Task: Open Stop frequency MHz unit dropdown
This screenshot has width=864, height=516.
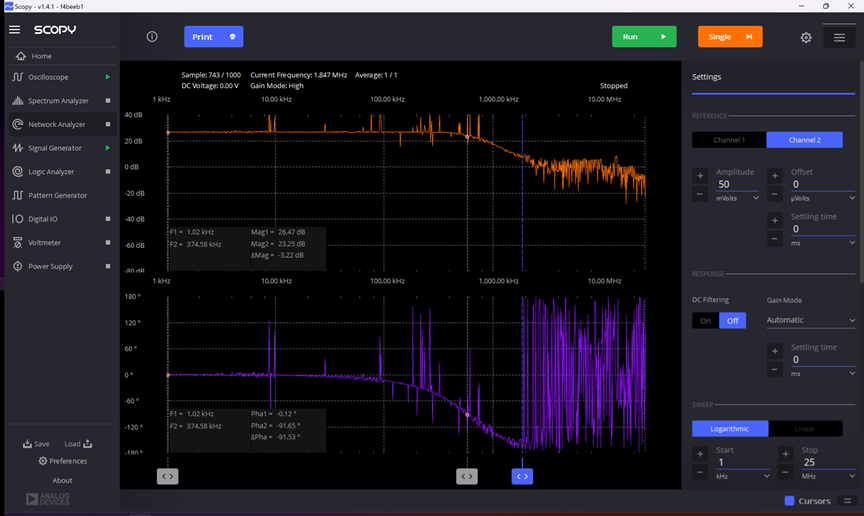Action: coord(829,476)
